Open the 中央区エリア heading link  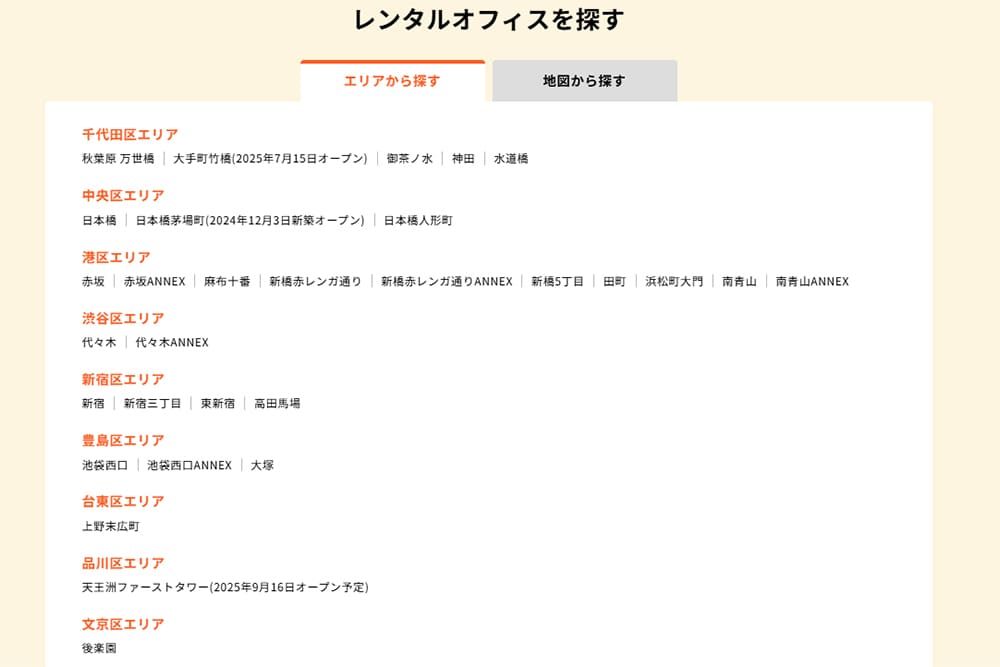123,196
